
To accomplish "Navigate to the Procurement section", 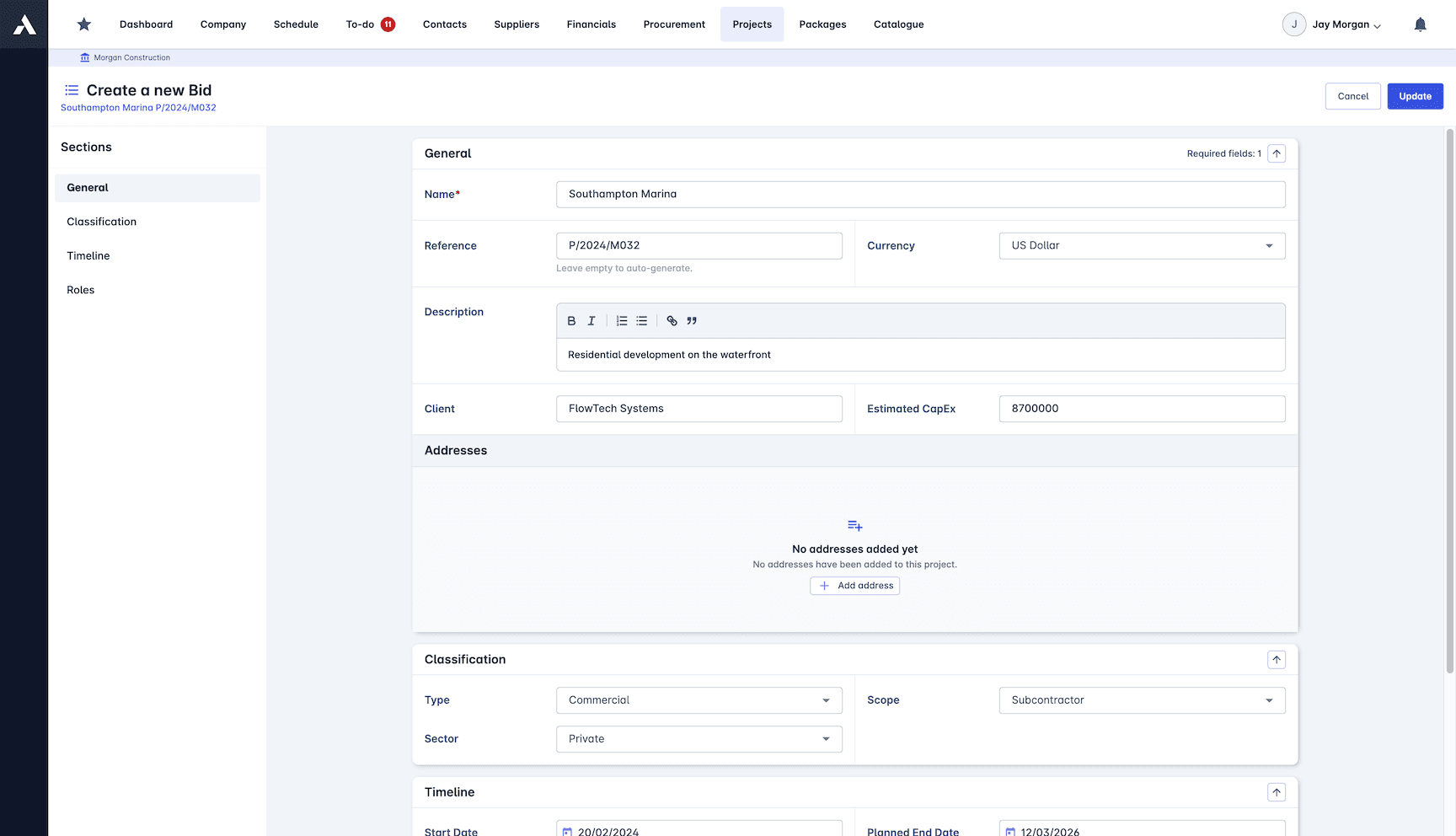I will 673,24.
